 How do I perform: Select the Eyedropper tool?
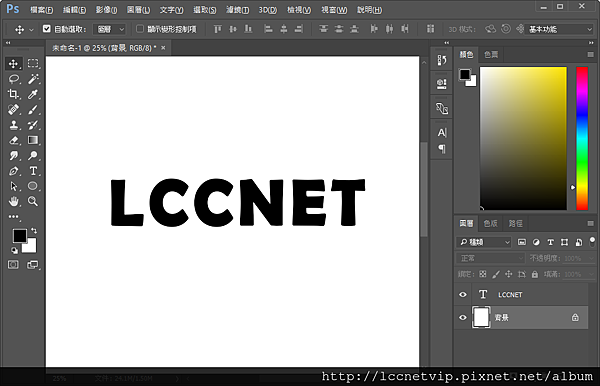click(x=33, y=94)
